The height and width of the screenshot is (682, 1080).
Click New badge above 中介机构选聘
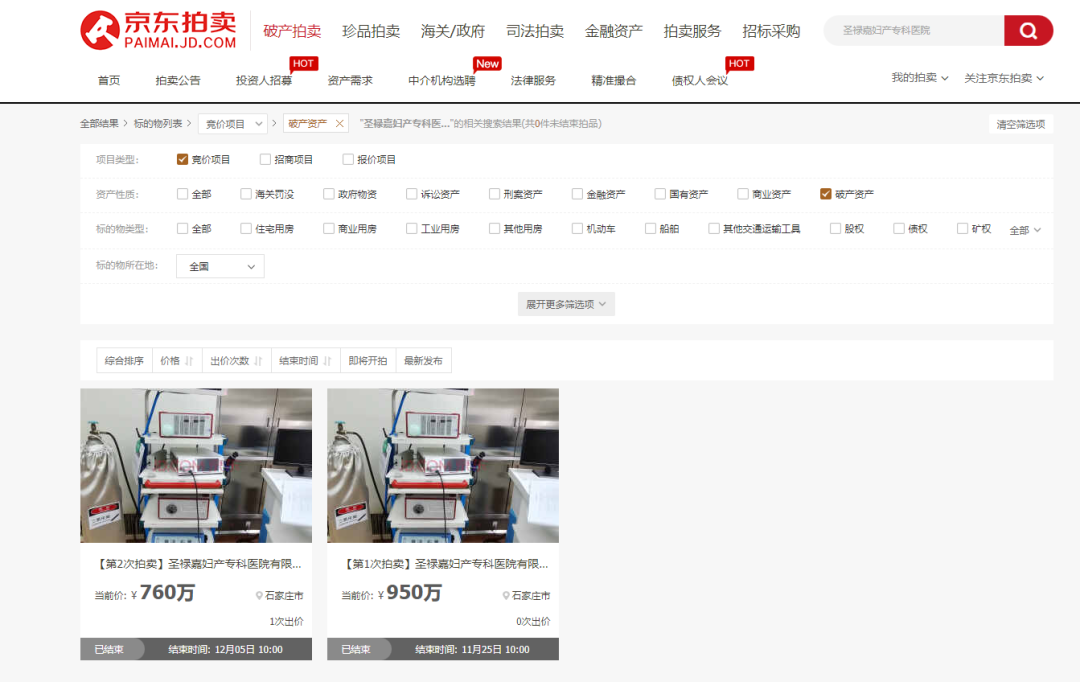click(487, 64)
